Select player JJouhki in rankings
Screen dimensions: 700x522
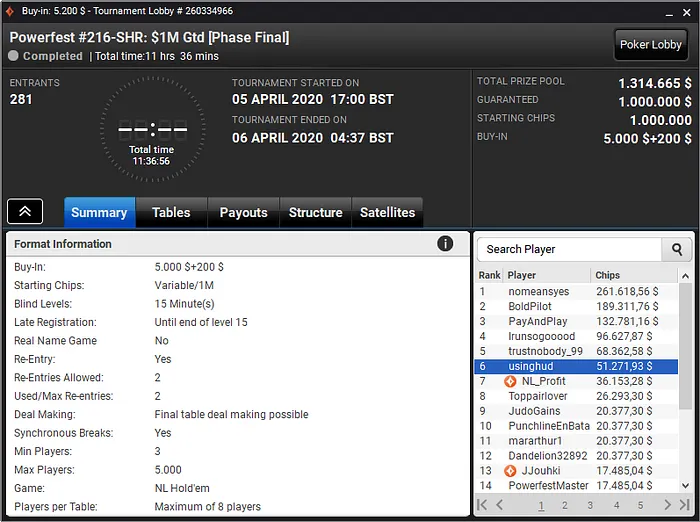(576, 471)
